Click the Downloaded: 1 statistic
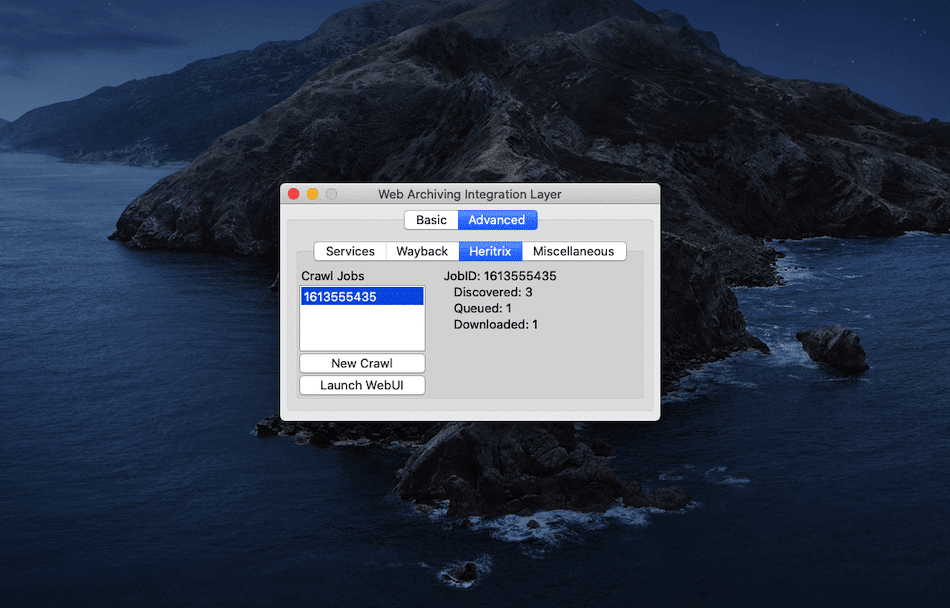 point(495,324)
